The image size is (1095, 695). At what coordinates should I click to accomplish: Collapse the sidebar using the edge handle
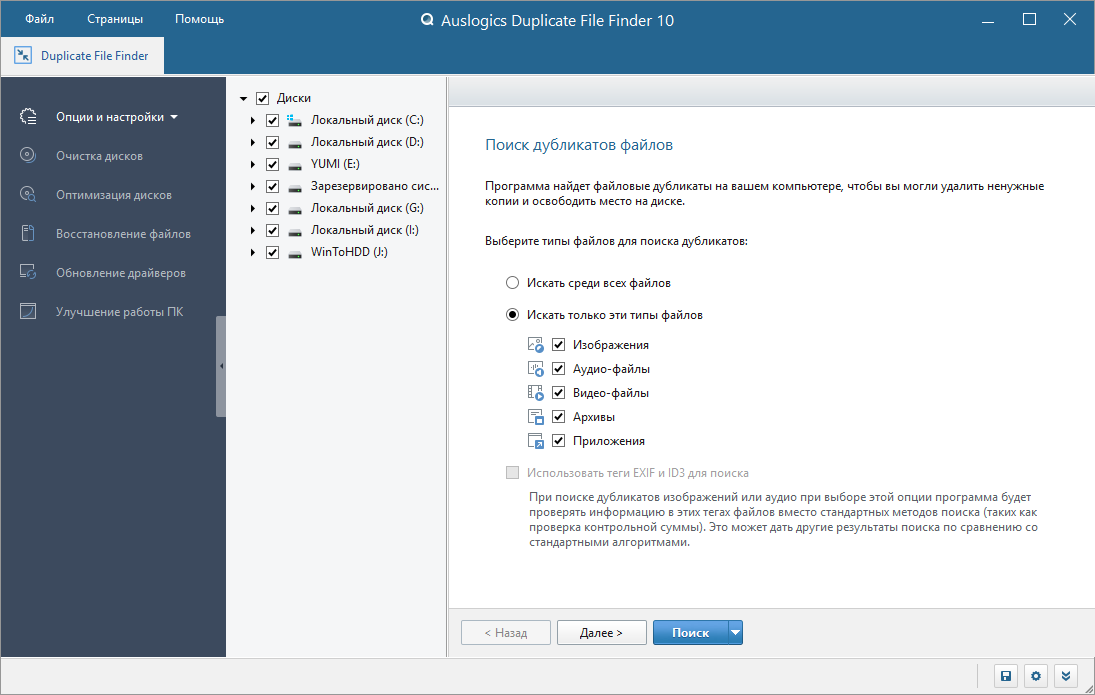pyautogui.click(x=221, y=366)
